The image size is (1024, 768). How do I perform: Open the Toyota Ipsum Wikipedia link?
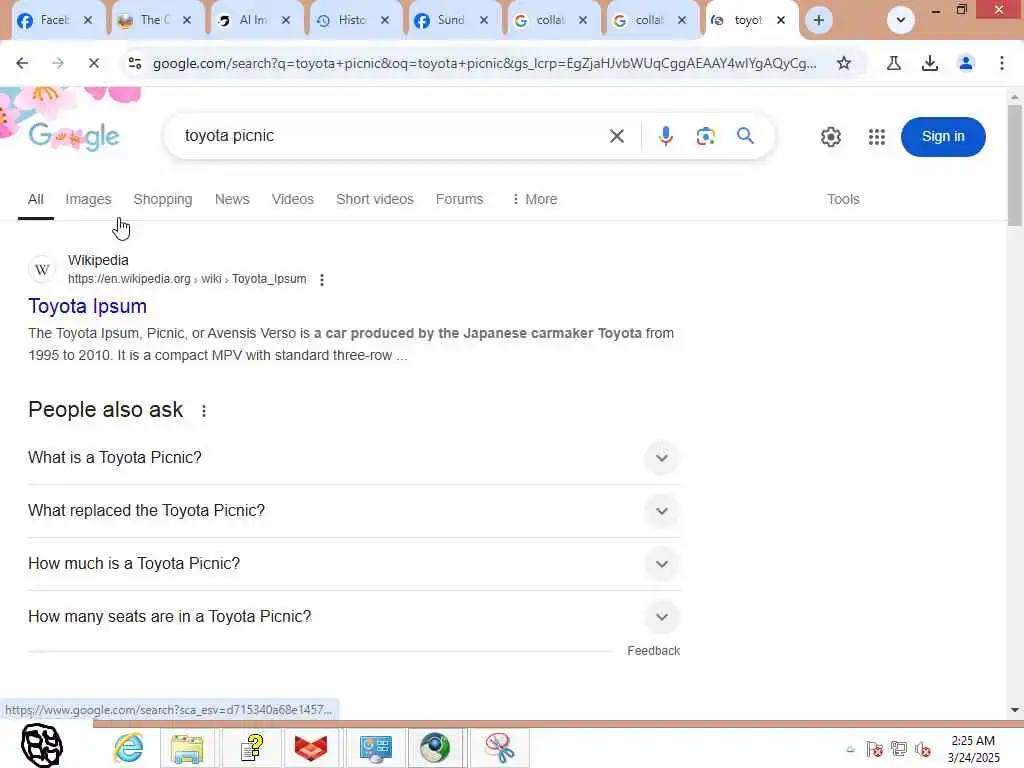coord(88,306)
